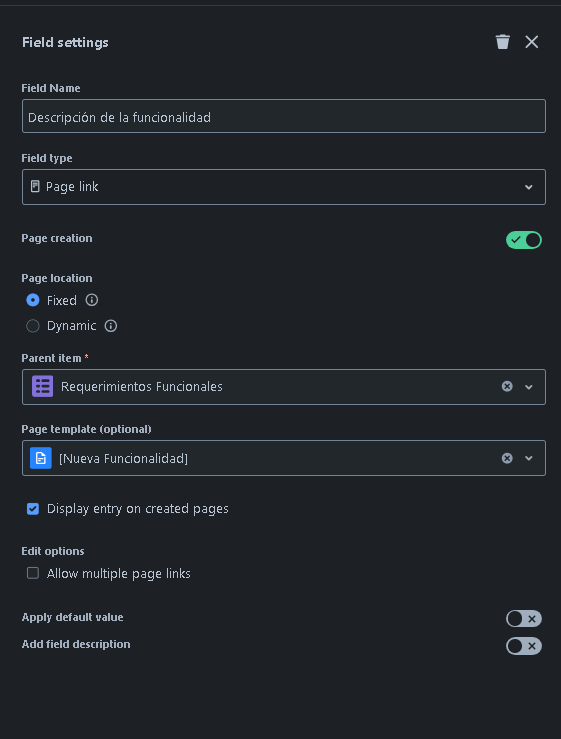Click the Dynamic info icon
The height and width of the screenshot is (739, 561).
click(111, 326)
